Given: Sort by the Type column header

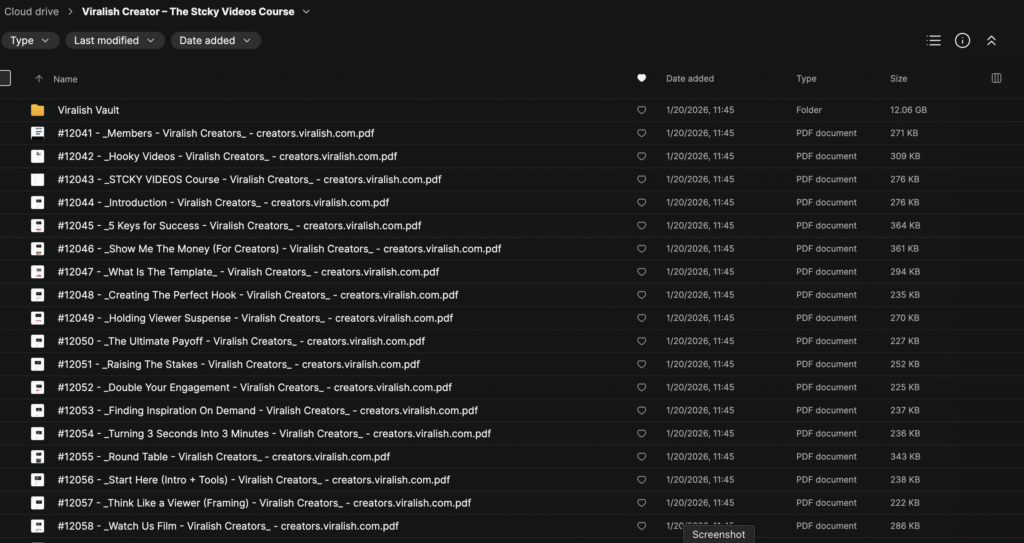Looking at the screenshot, I should (x=806, y=78).
